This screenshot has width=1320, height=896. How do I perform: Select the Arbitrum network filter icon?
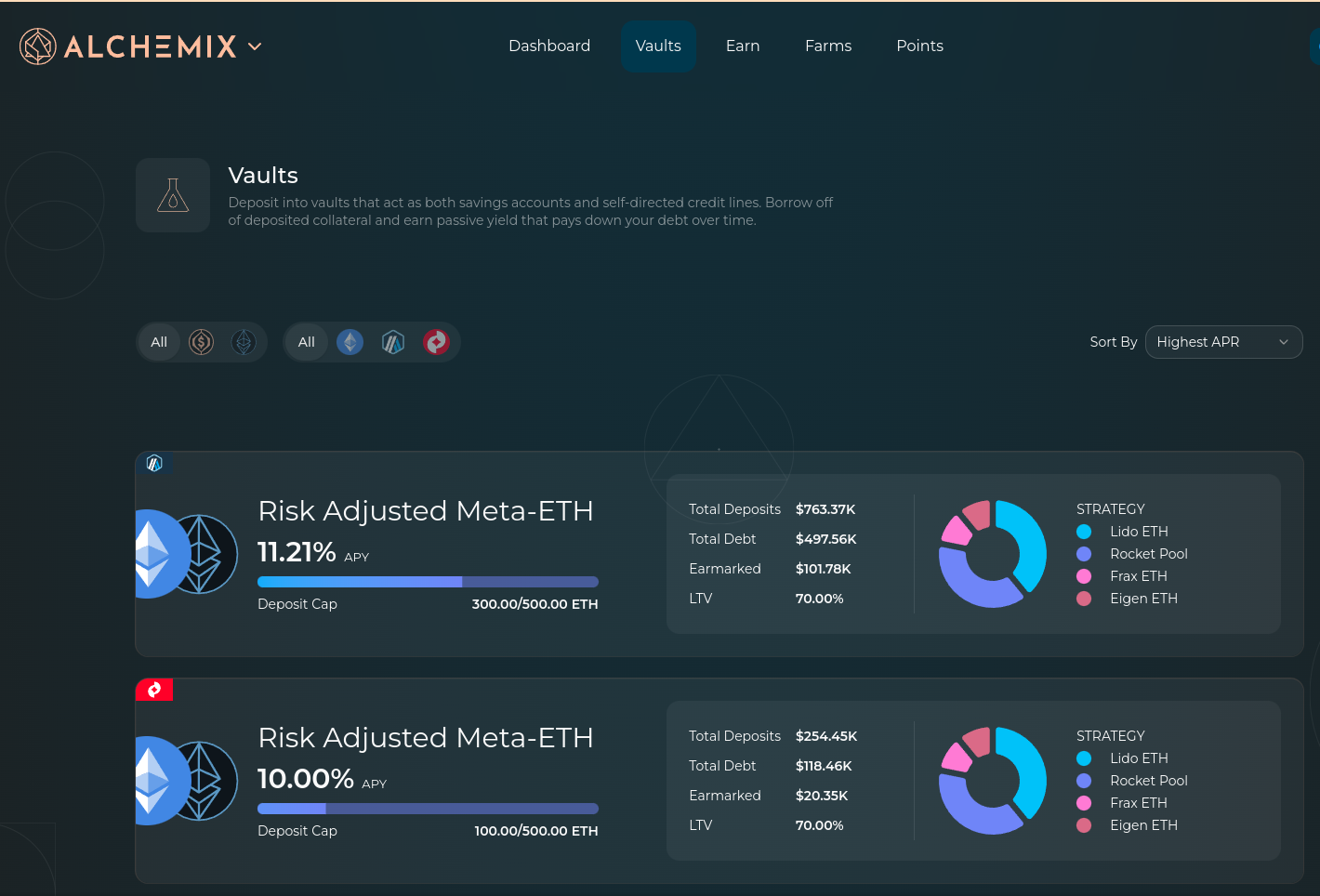tap(393, 342)
